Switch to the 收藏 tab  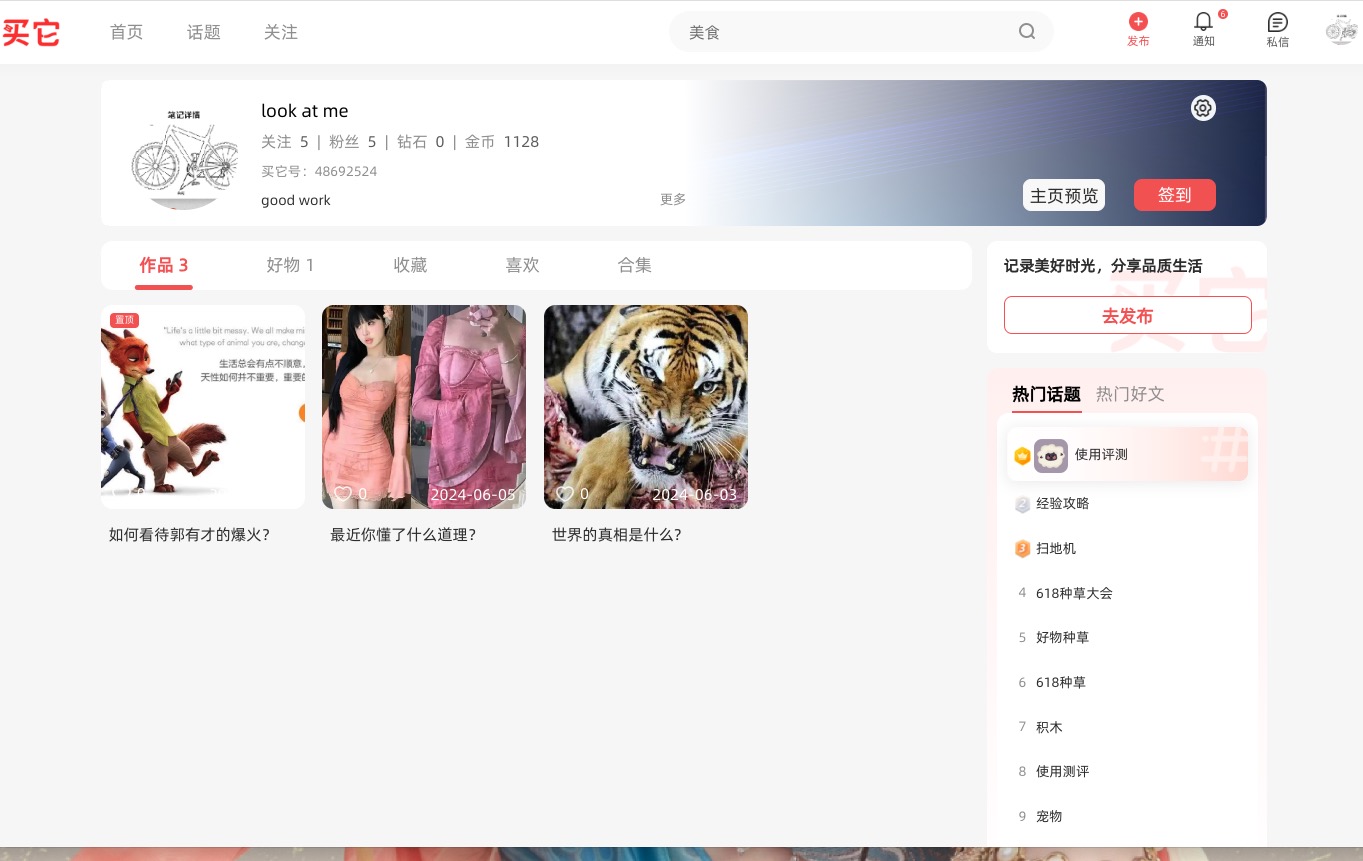tap(410, 265)
